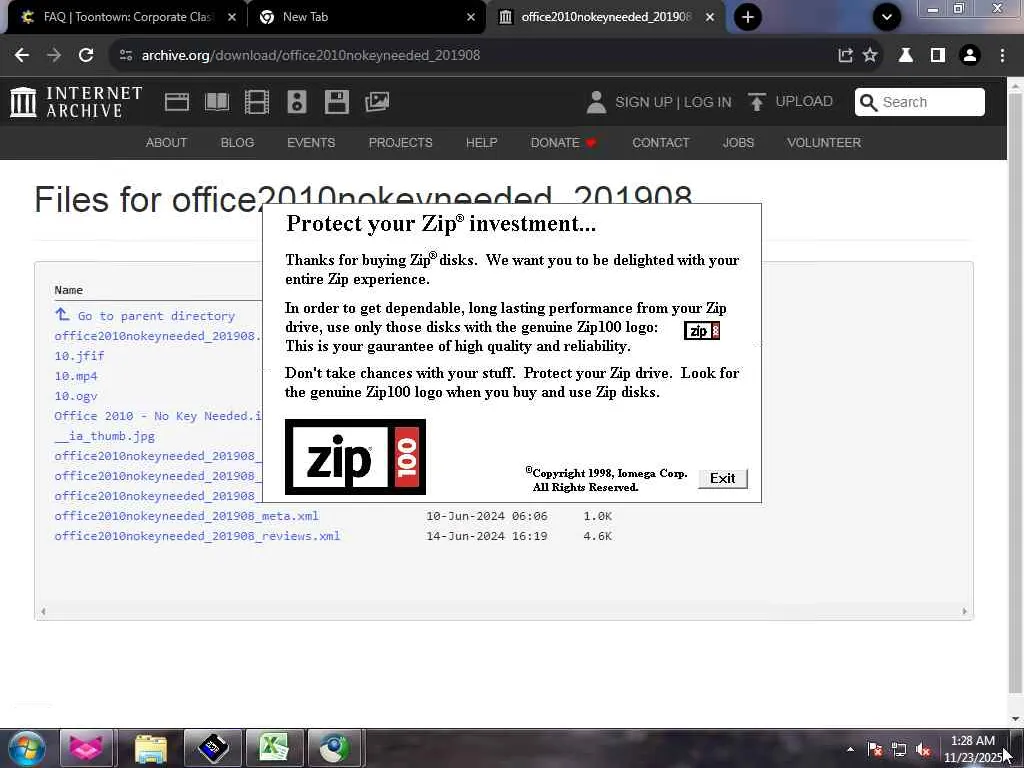Open the Software floppy disk icon
The height and width of the screenshot is (768, 1024).
point(337,102)
